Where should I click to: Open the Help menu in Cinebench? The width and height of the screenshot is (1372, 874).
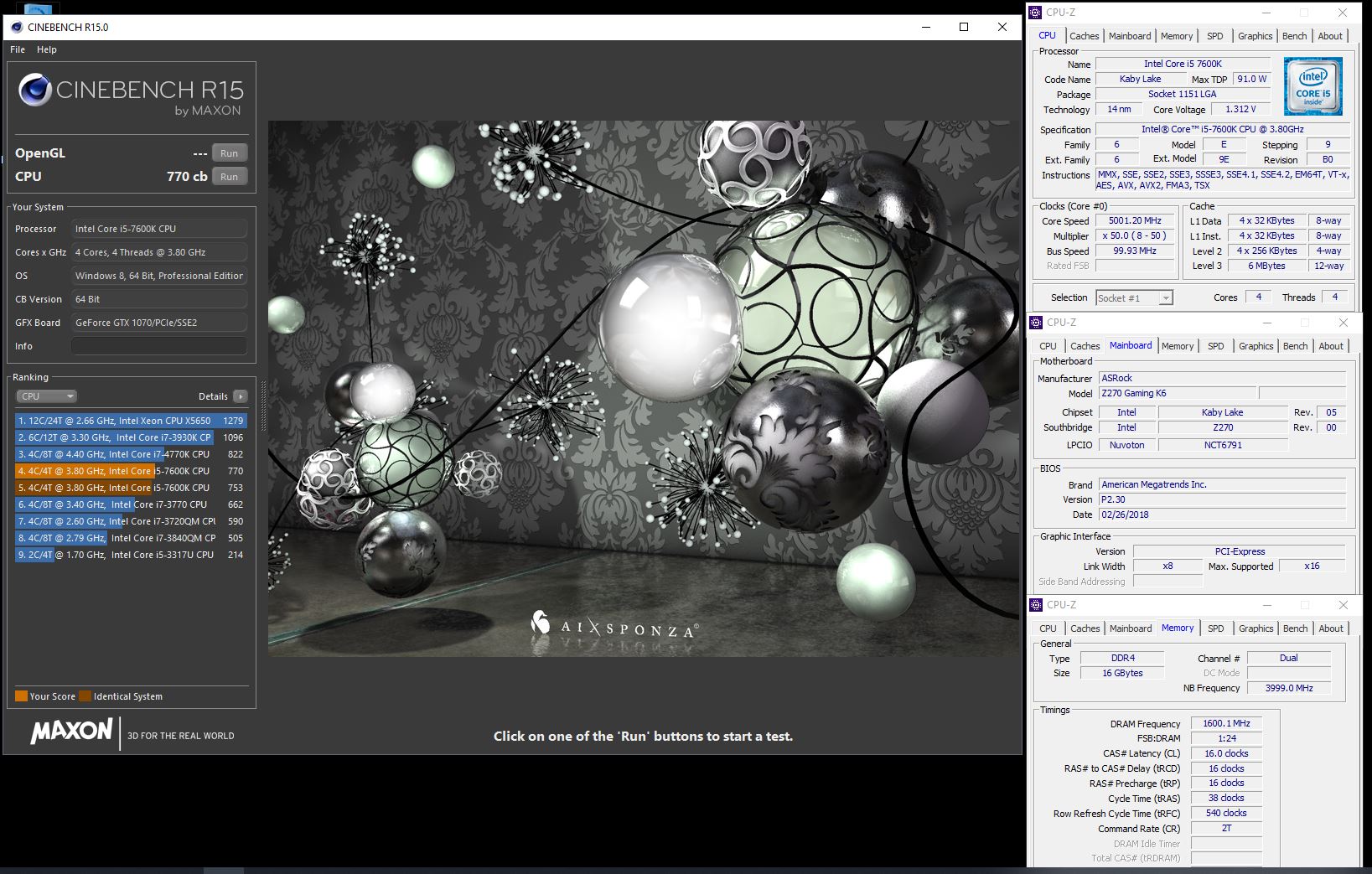pyautogui.click(x=47, y=49)
